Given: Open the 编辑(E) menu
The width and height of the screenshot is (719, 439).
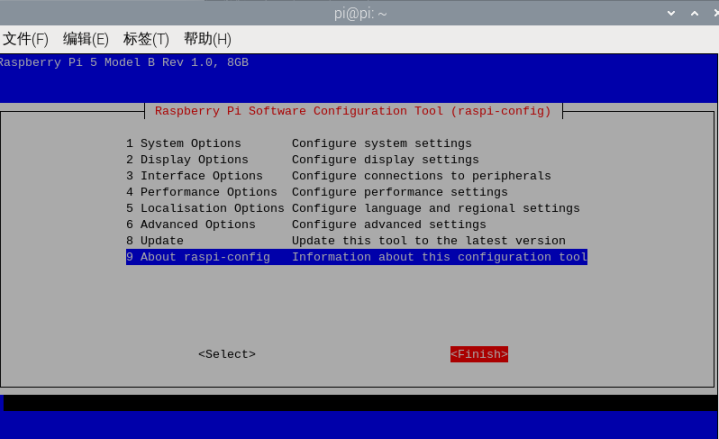Looking at the screenshot, I should pos(86,39).
